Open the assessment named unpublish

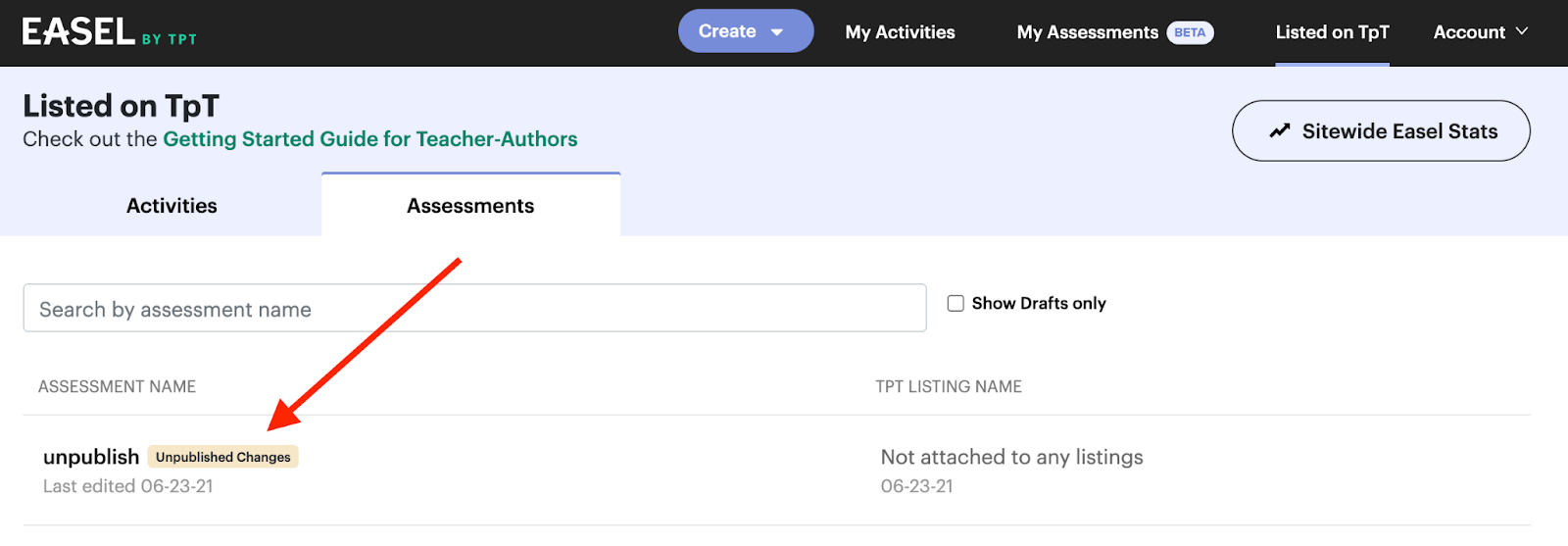click(x=91, y=457)
